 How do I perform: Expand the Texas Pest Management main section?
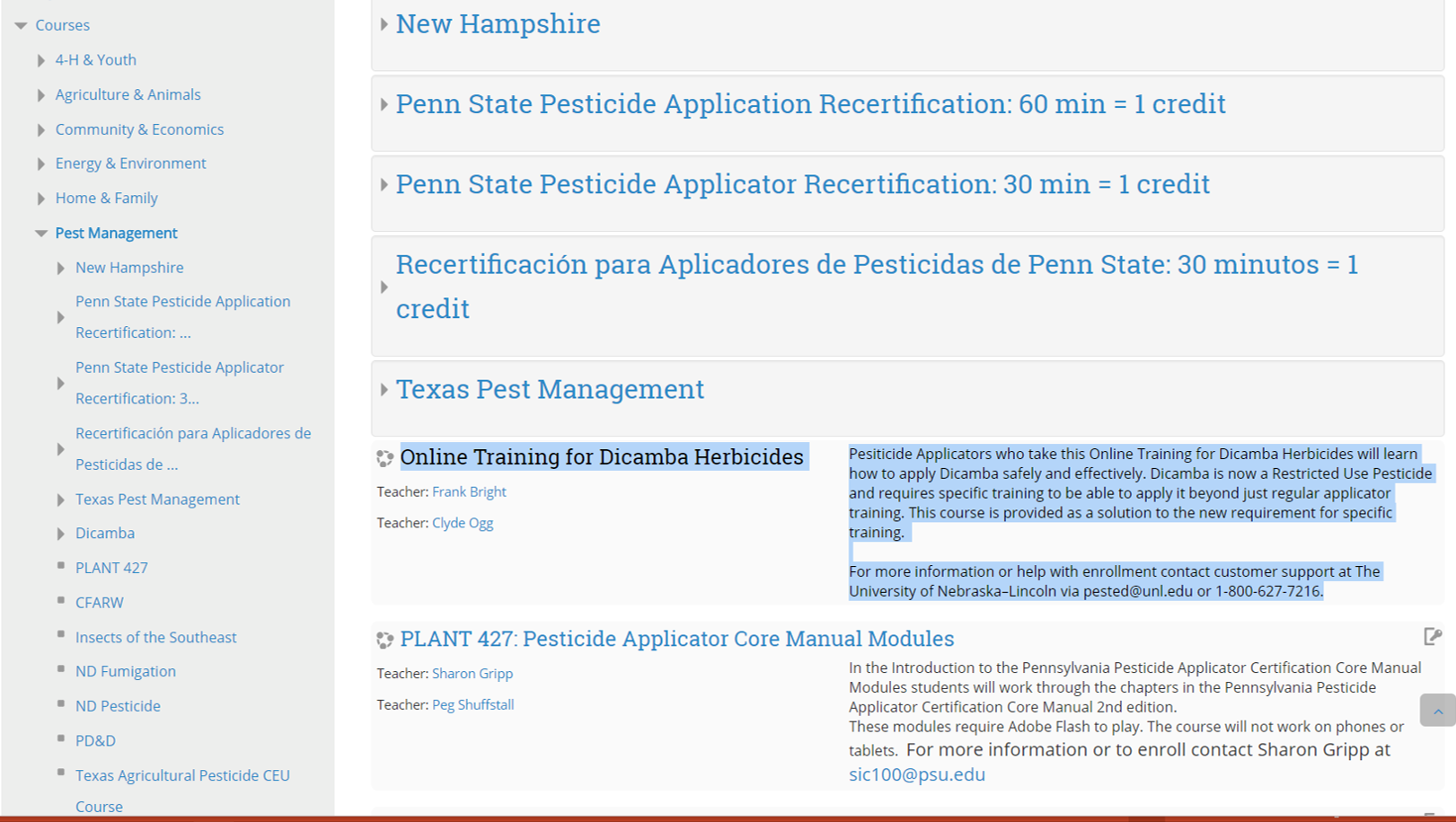click(384, 390)
